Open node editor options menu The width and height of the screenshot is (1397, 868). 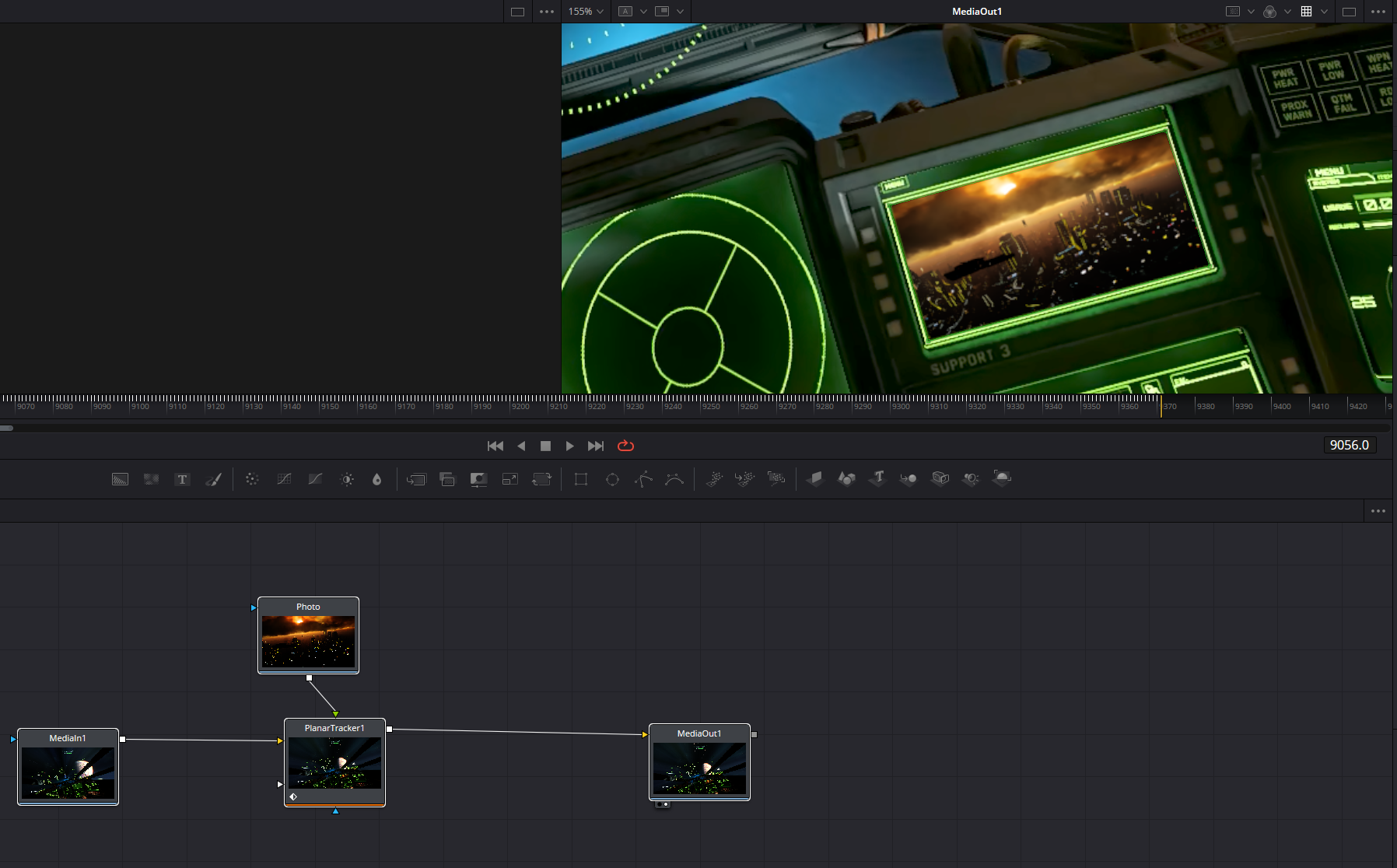[x=1378, y=511]
